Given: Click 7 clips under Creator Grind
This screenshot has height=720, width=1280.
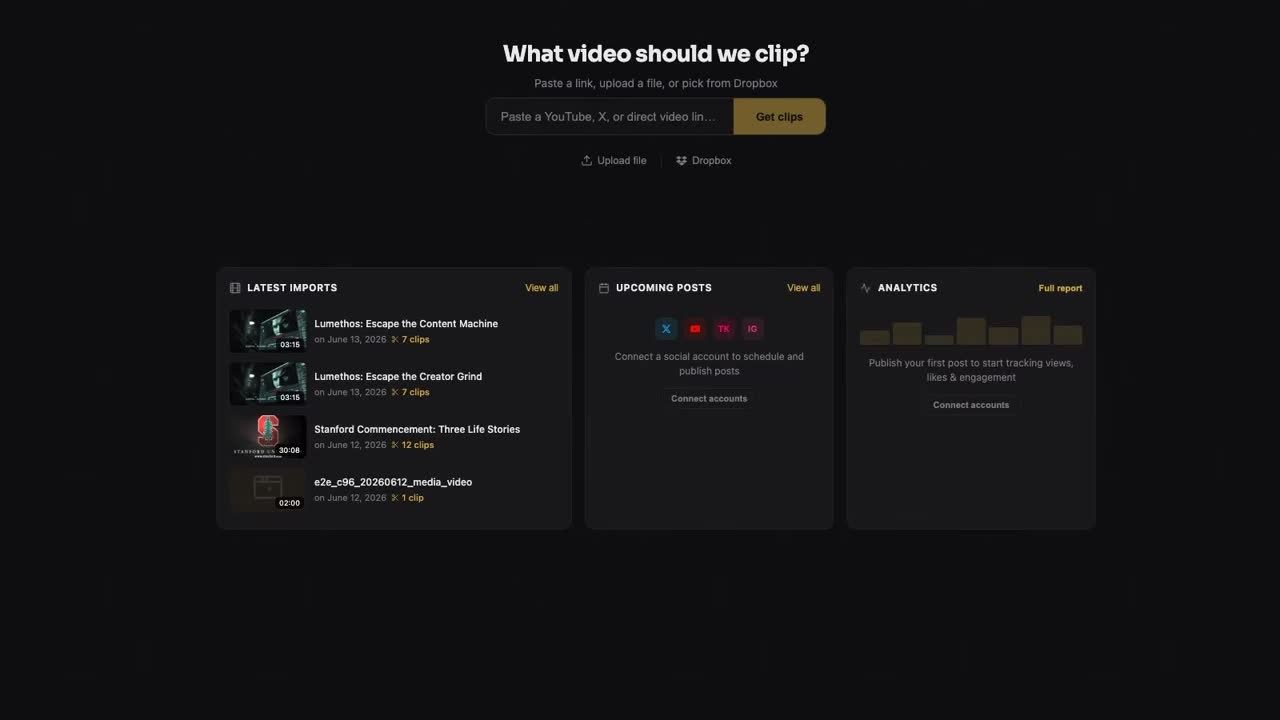Looking at the screenshot, I should pyautogui.click(x=416, y=393).
